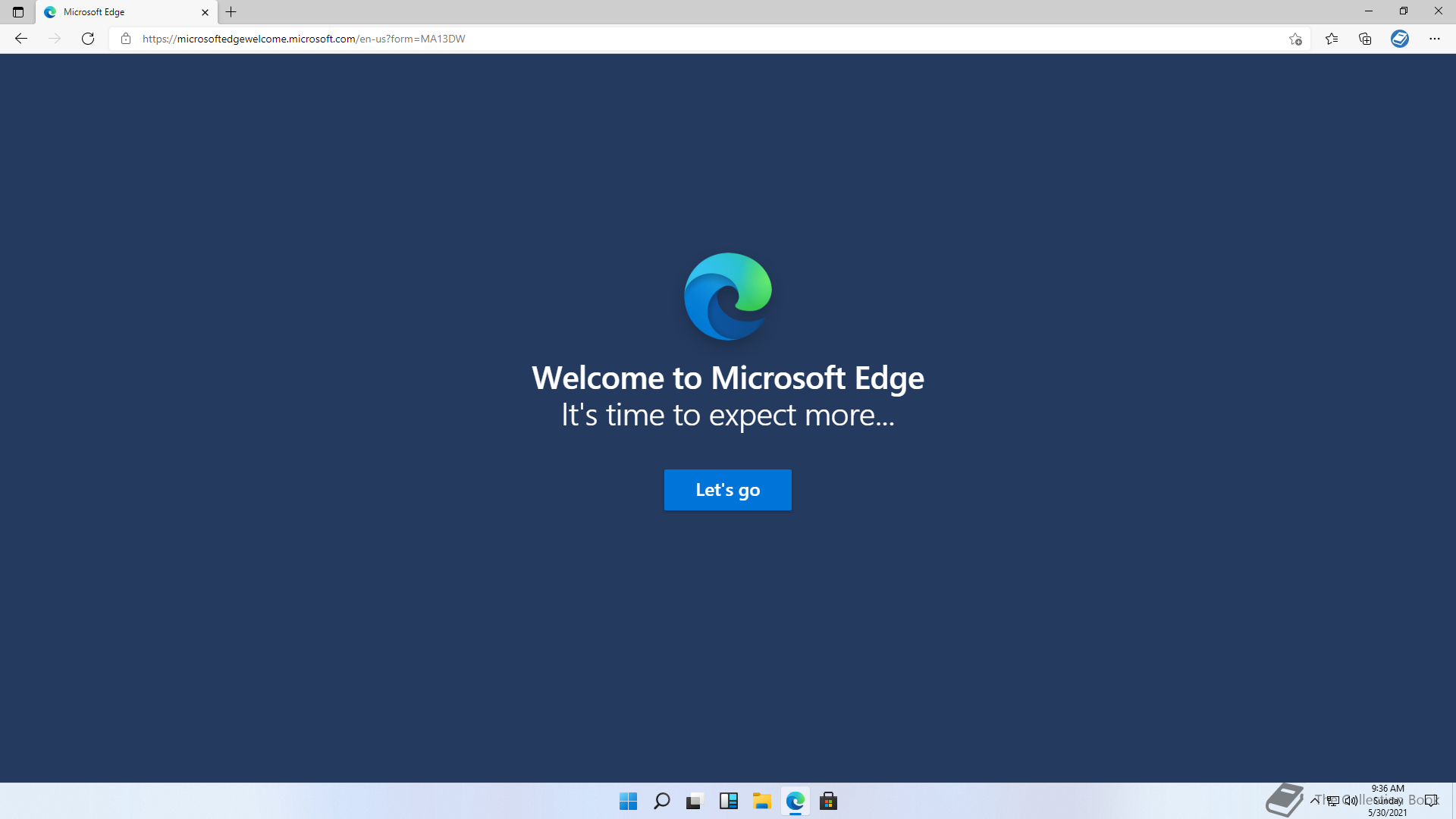Open taskbar Search

(661, 801)
